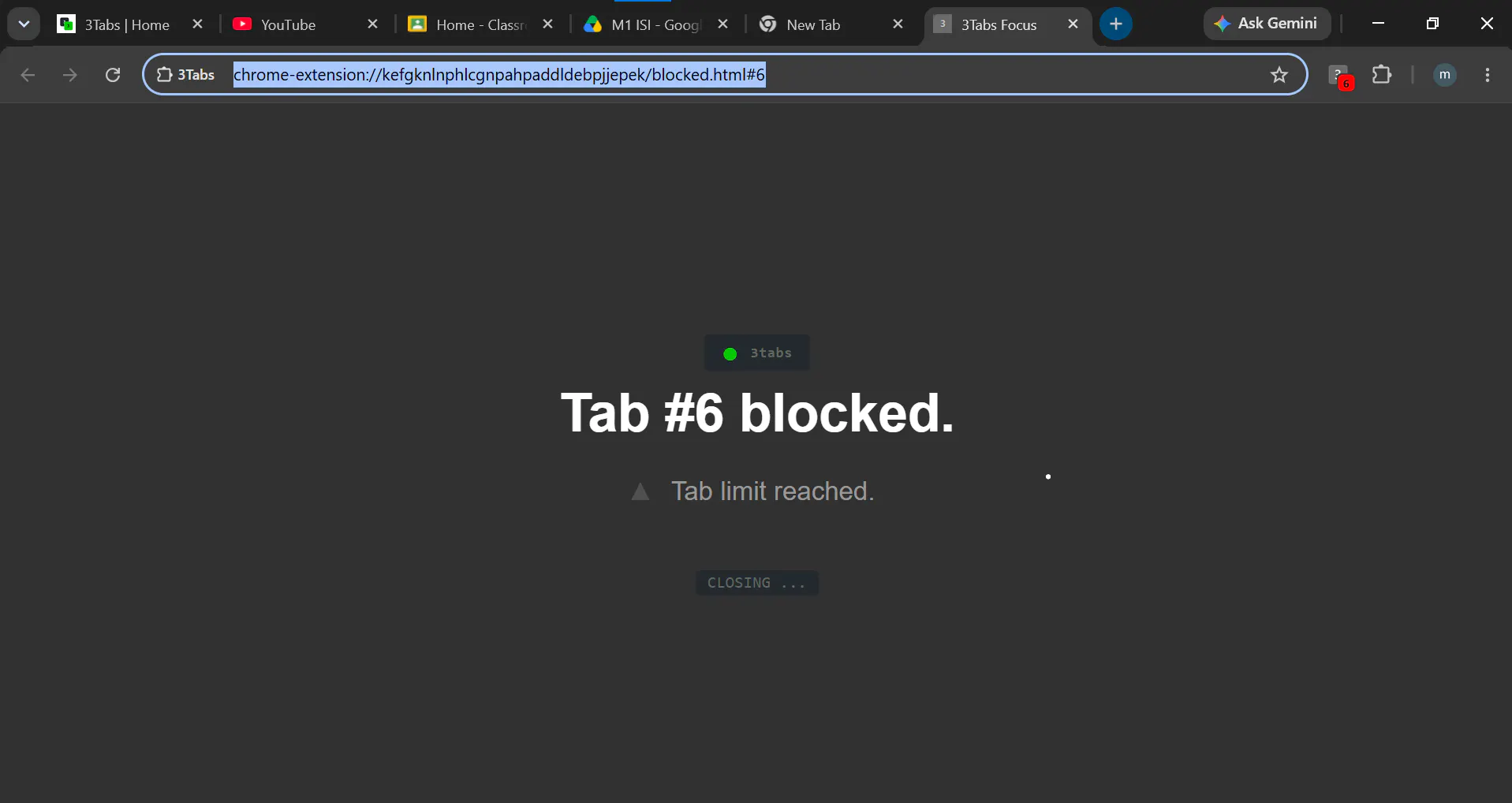This screenshot has width=1512, height=803.
Task: Click the Tab limit reached text
Action: [773, 491]
